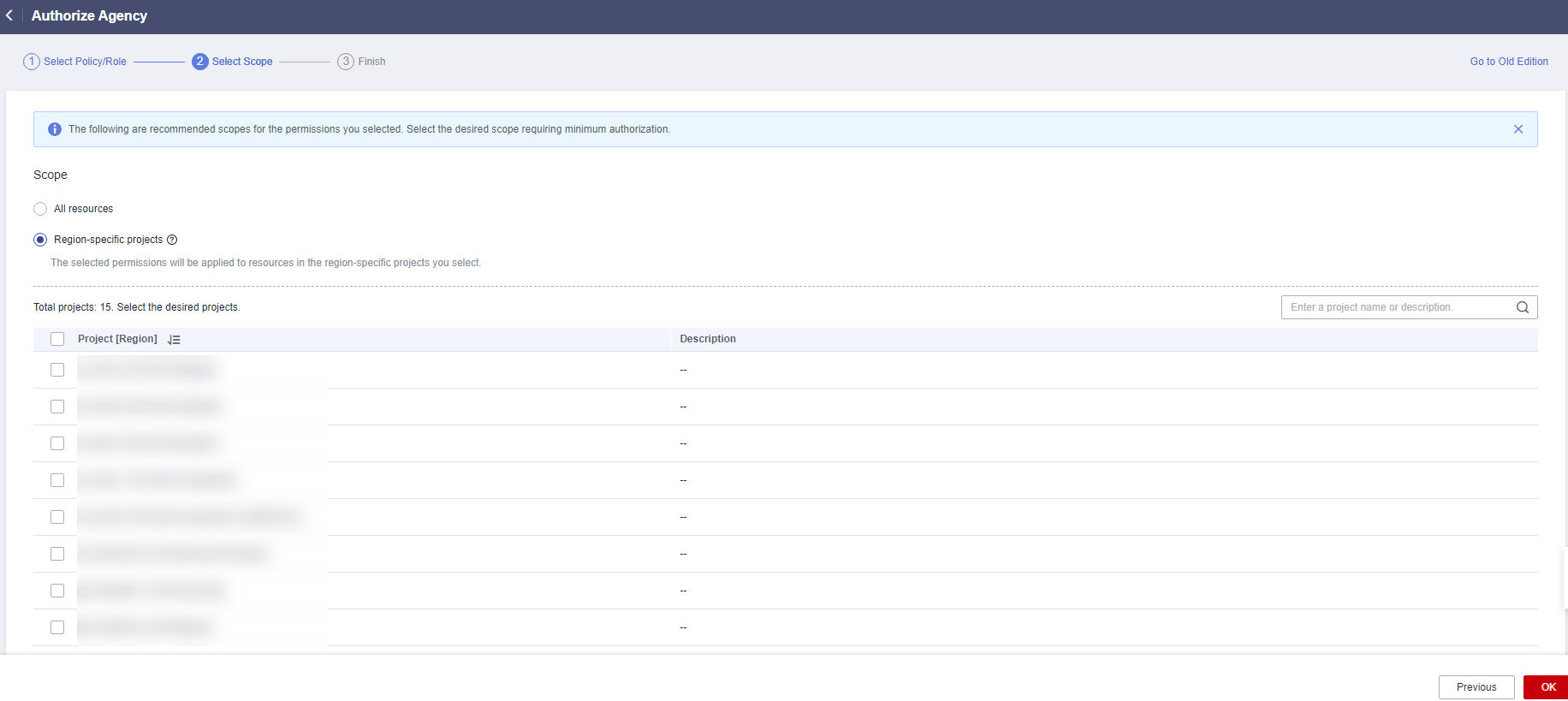Go back using the header arrow icon
This screenshot has width=1568, height=701.
tap(9, 15)
